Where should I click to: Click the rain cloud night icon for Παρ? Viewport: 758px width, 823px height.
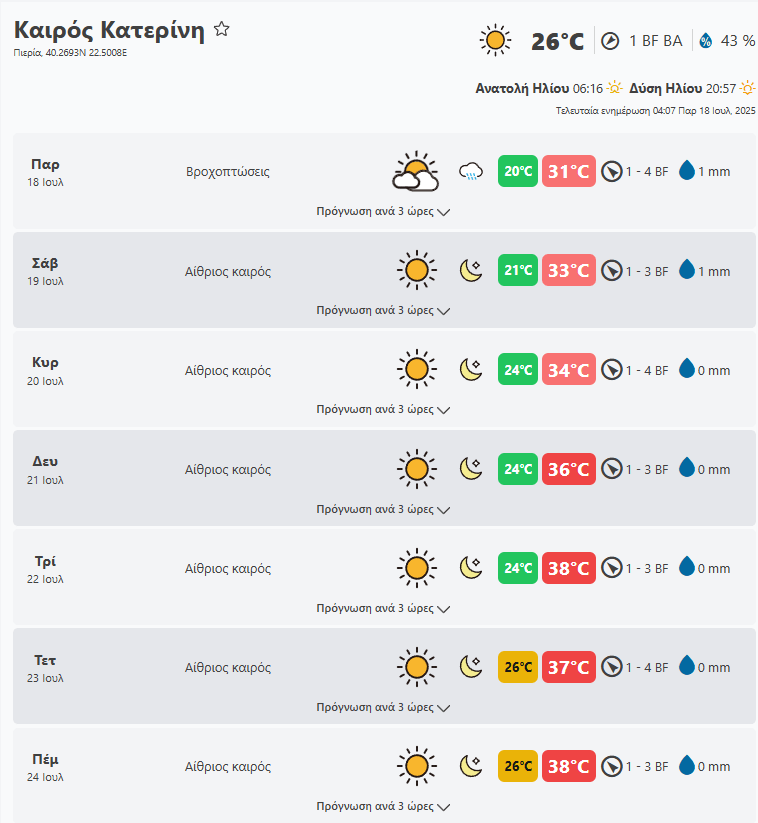coord(470,172)
